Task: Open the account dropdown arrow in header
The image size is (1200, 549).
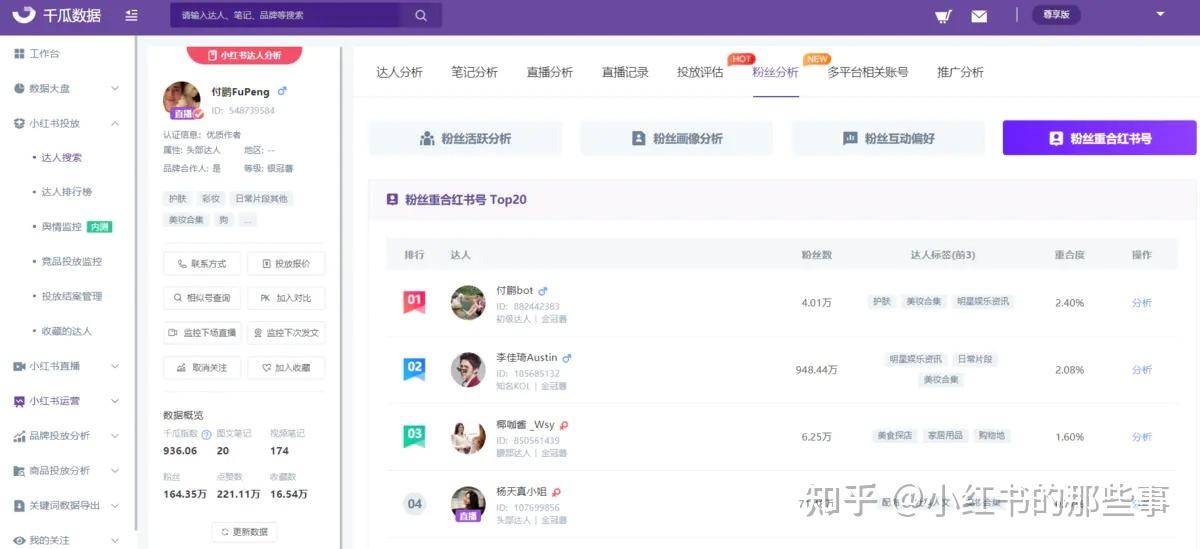Action: [1160, 15]
